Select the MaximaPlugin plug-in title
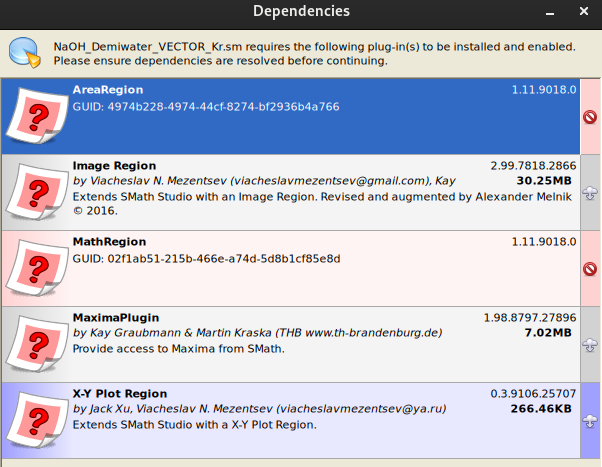Viewport: 602px width, 467px height. click(116, 317)
